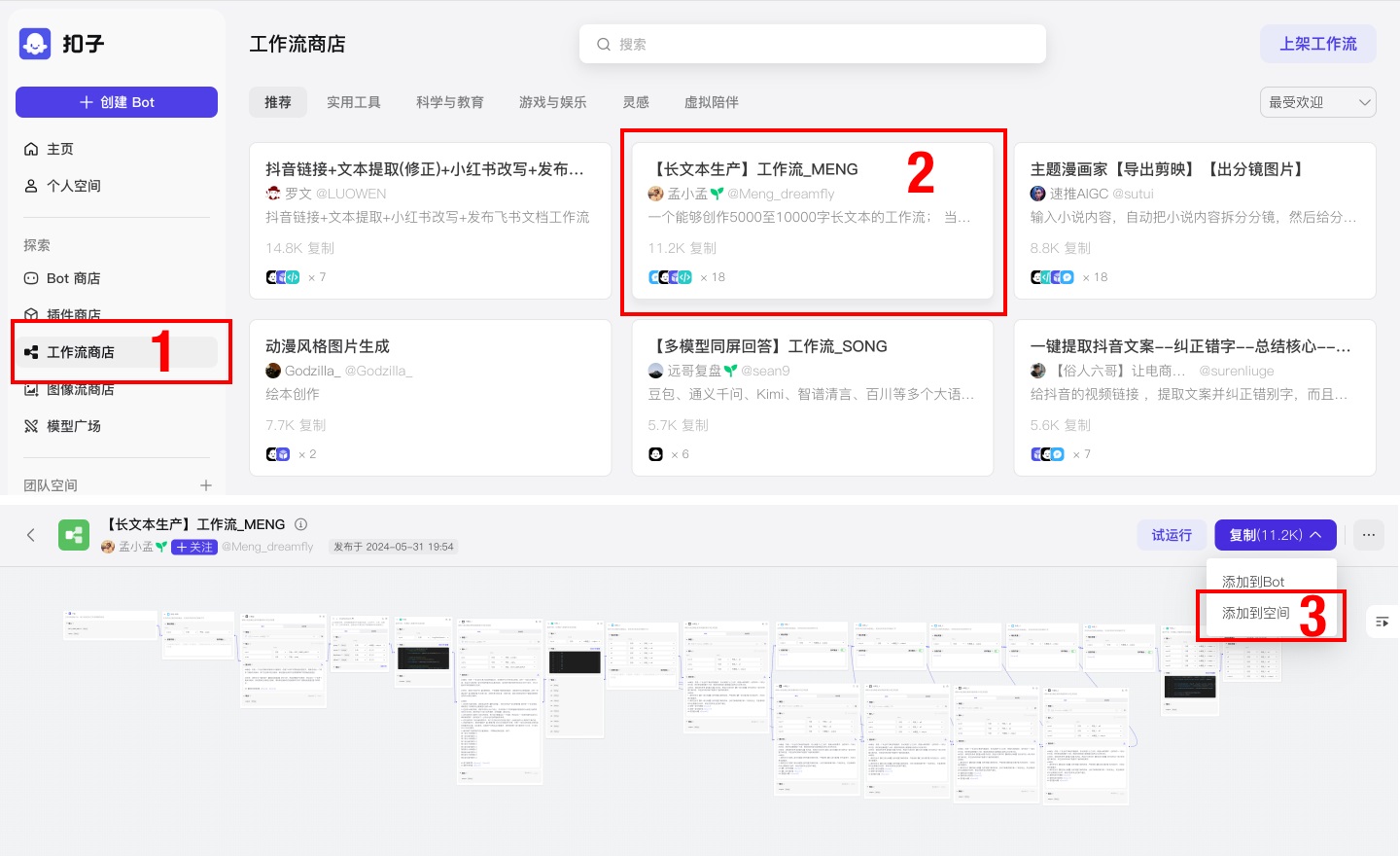The width and height of the screenshot is (1400, 856).
Task: Focus the 搜索 input field
Action: coord(813,44)
